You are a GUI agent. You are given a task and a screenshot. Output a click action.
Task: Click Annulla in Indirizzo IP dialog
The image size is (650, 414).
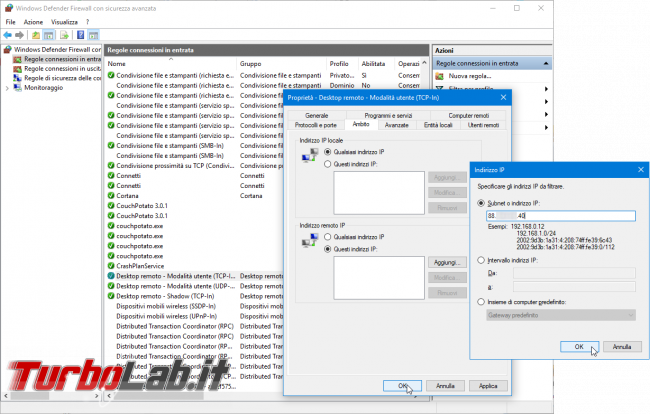tap(622, 347)
